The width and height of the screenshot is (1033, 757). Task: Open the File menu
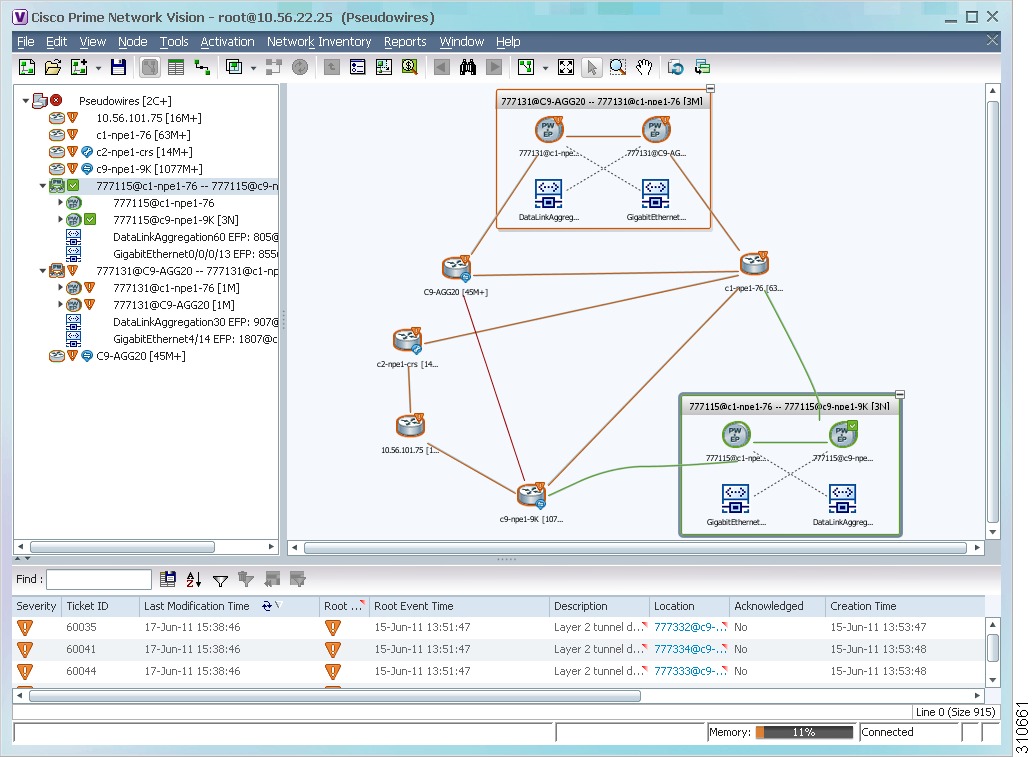tap(26, 42)
